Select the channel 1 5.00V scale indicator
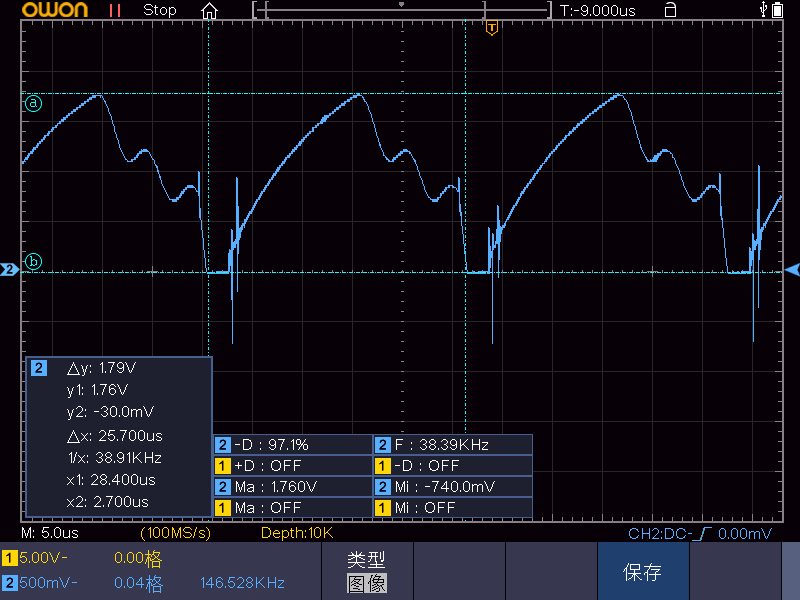The width and height of the screenshot is (800, 600). tap(35, 558)
